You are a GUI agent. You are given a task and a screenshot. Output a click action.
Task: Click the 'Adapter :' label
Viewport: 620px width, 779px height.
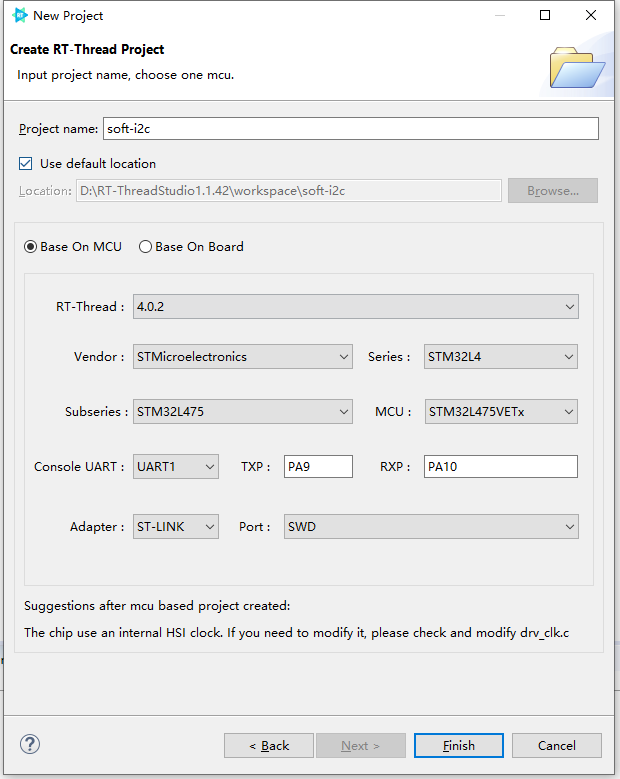97,527
